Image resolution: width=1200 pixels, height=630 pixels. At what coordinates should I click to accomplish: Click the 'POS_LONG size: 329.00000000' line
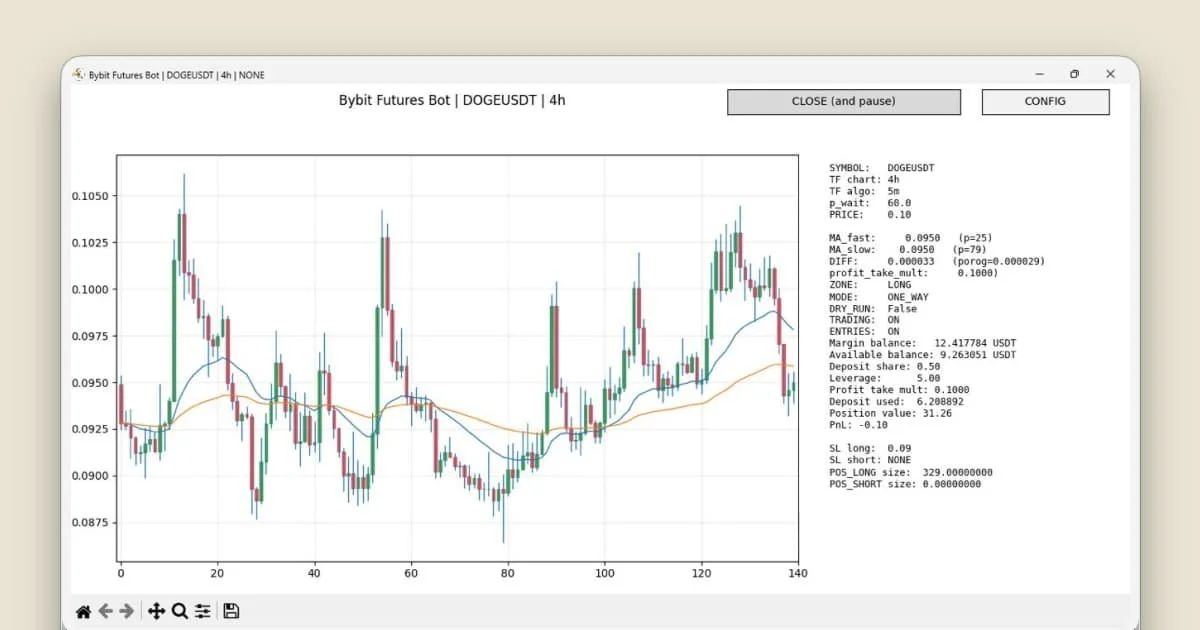coord(911,472)
